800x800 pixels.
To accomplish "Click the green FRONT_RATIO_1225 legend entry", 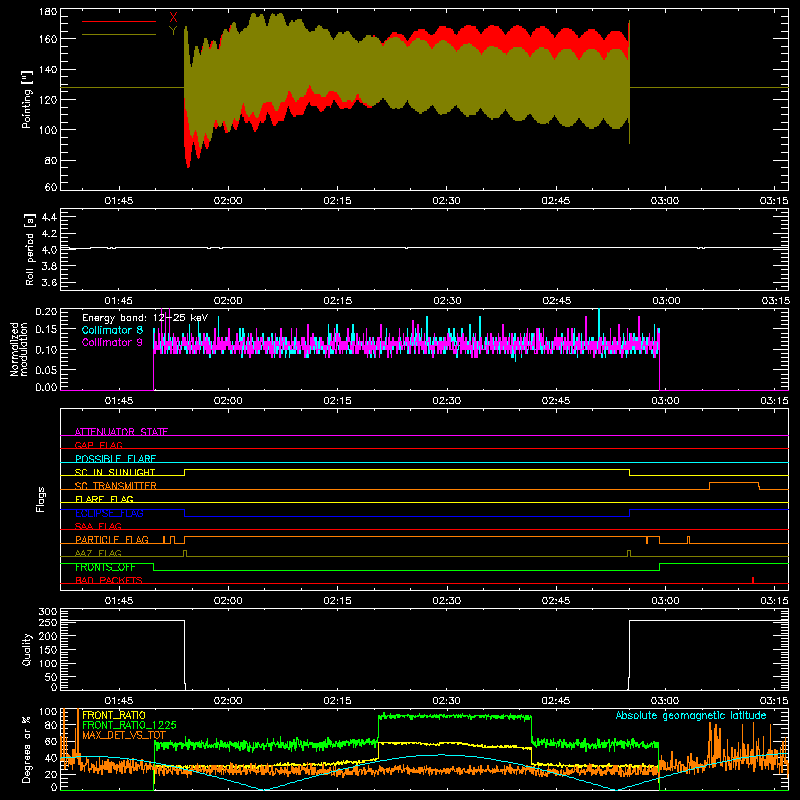I will pos(129,725).
